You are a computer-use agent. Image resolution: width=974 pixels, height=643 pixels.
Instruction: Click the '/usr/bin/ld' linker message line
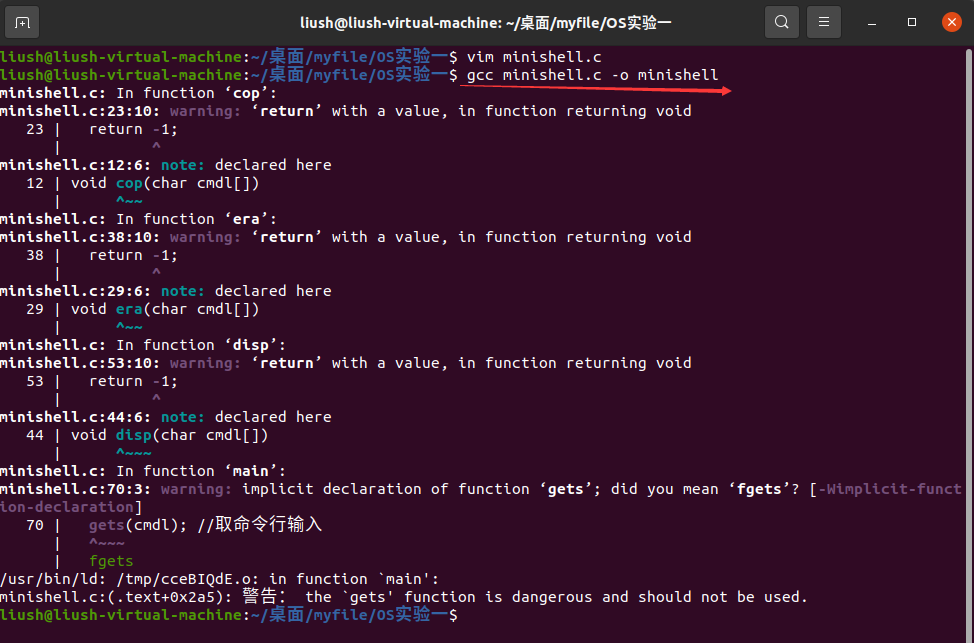point(220,579)
